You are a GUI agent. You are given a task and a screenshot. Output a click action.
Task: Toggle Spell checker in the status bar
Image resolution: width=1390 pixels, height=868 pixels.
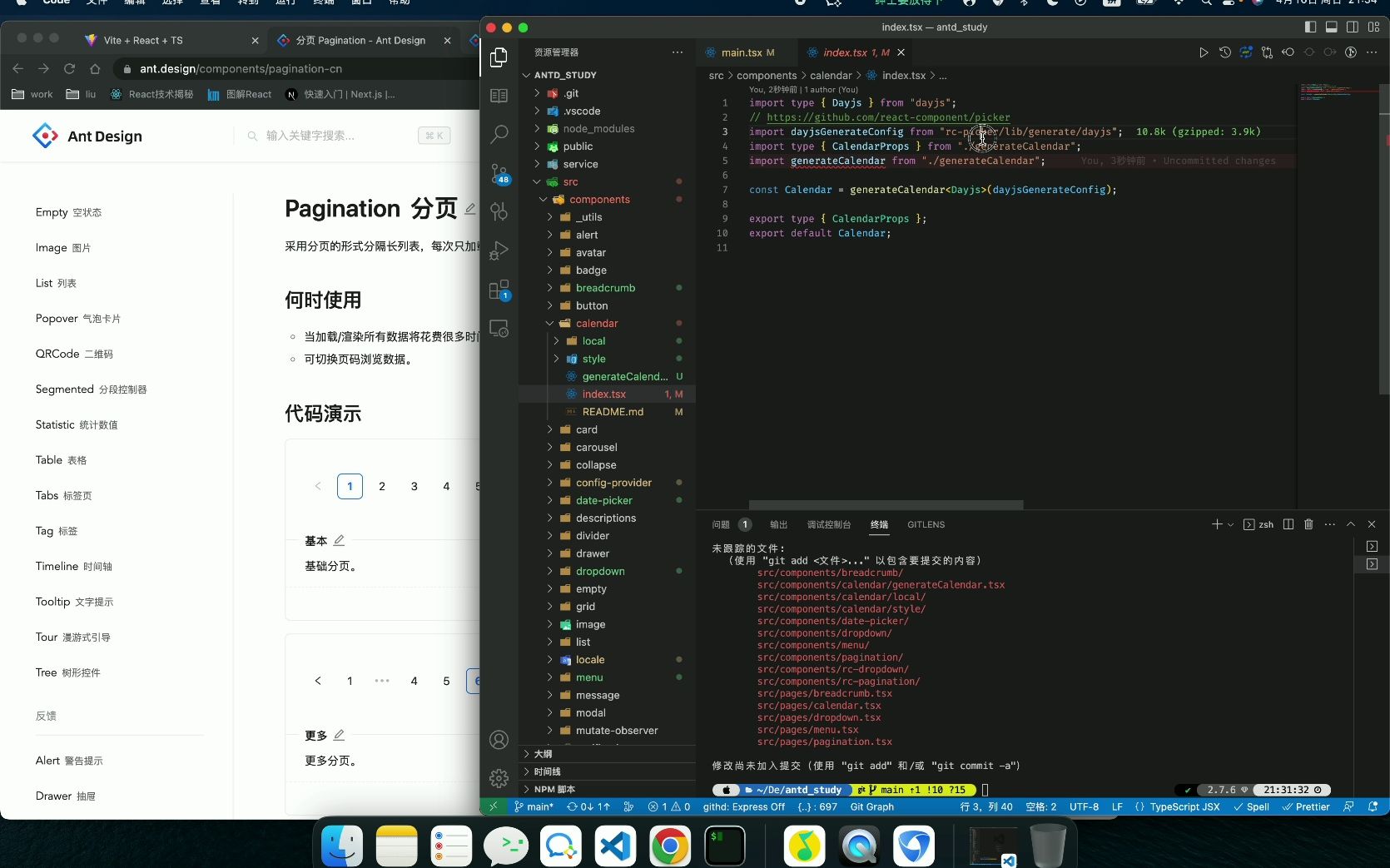point(1251,806)
